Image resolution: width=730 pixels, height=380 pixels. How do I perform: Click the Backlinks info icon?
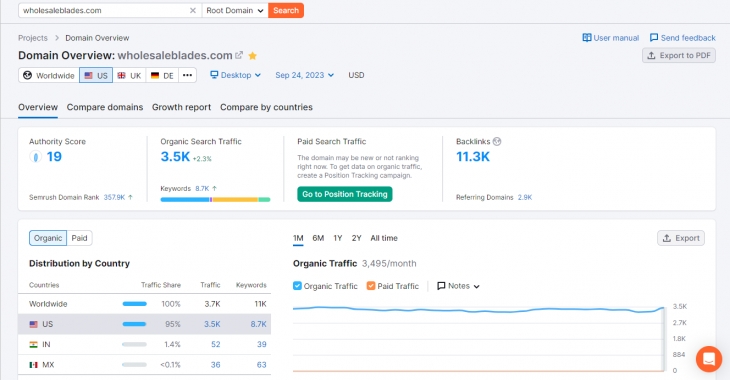(x=497, y=142)
